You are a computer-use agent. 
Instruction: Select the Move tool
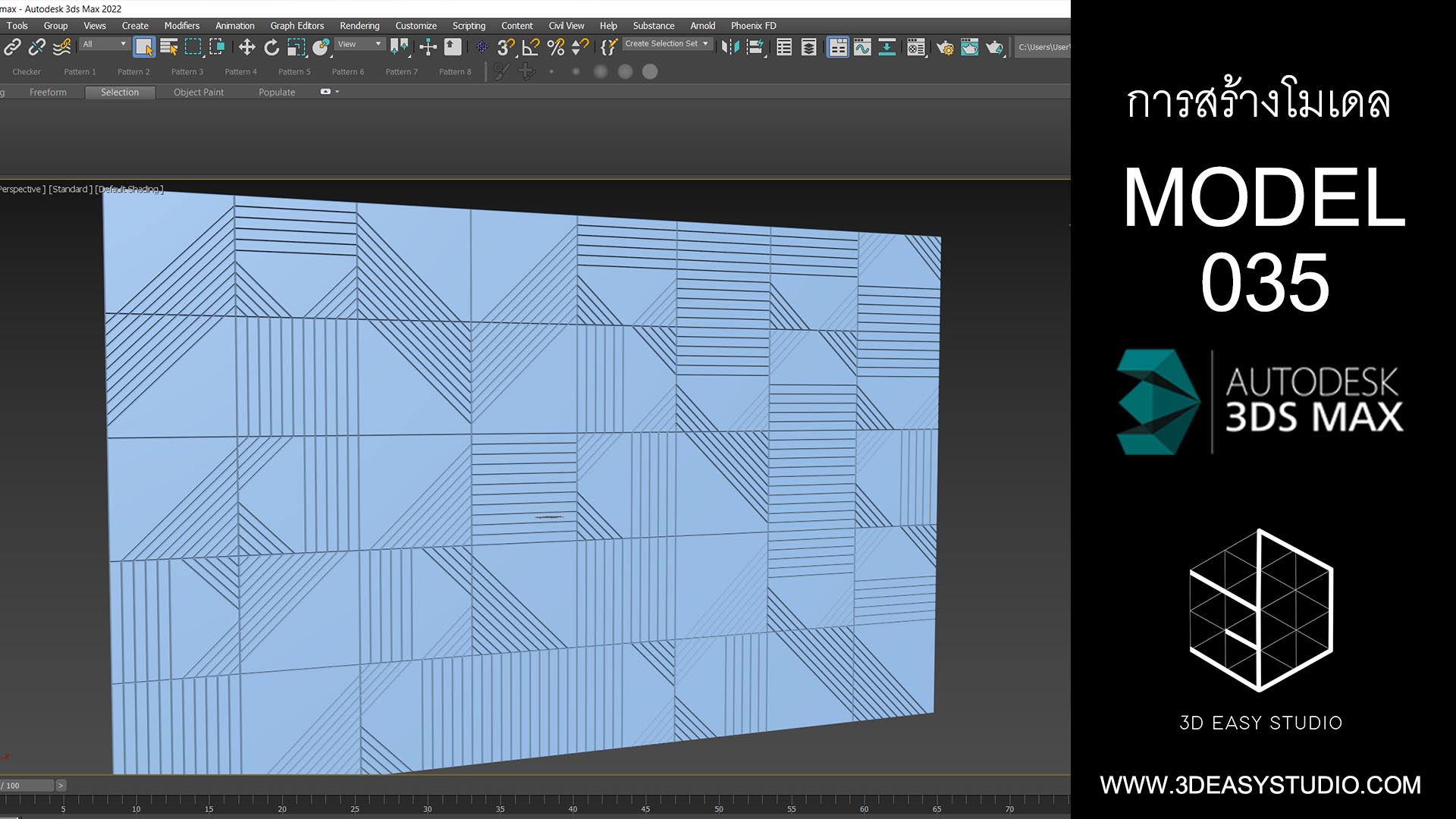tap(246, 48)
